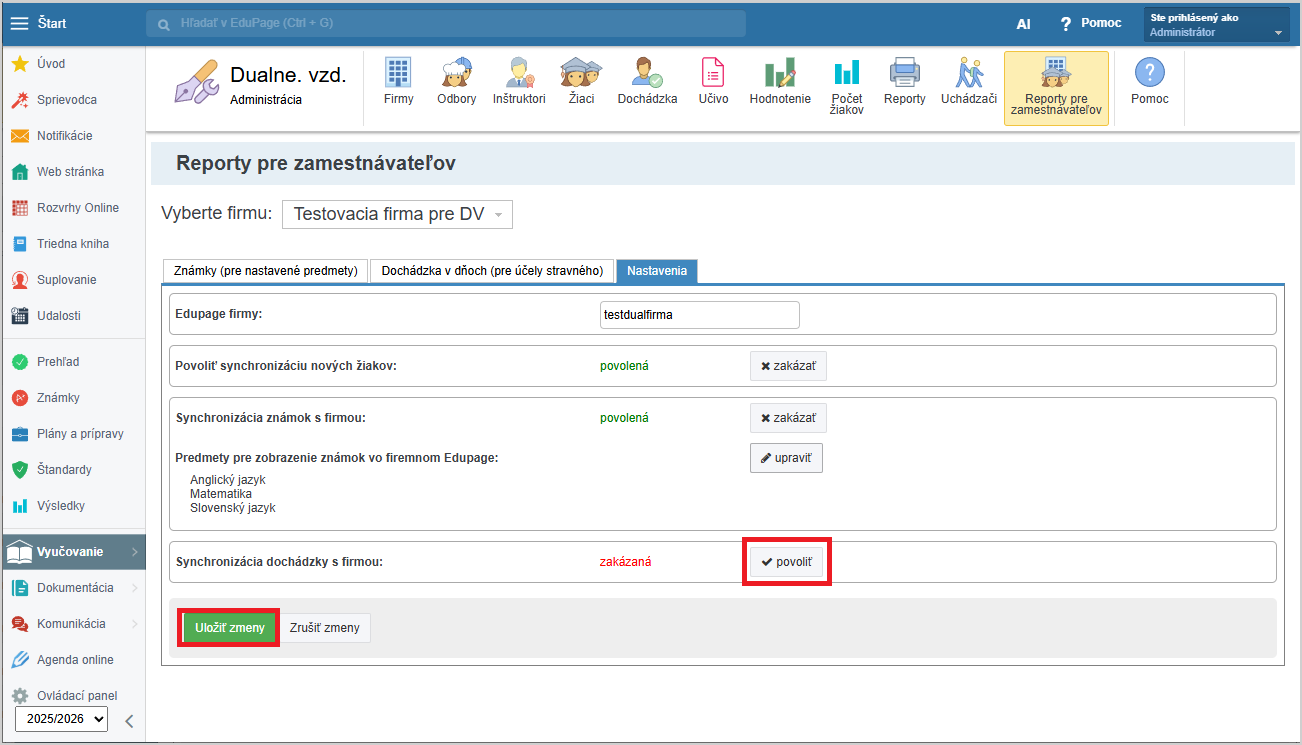This screenshot has height=745, width=1302.
Task: Disable grades synchronization with company
Action: click(788, 418)
